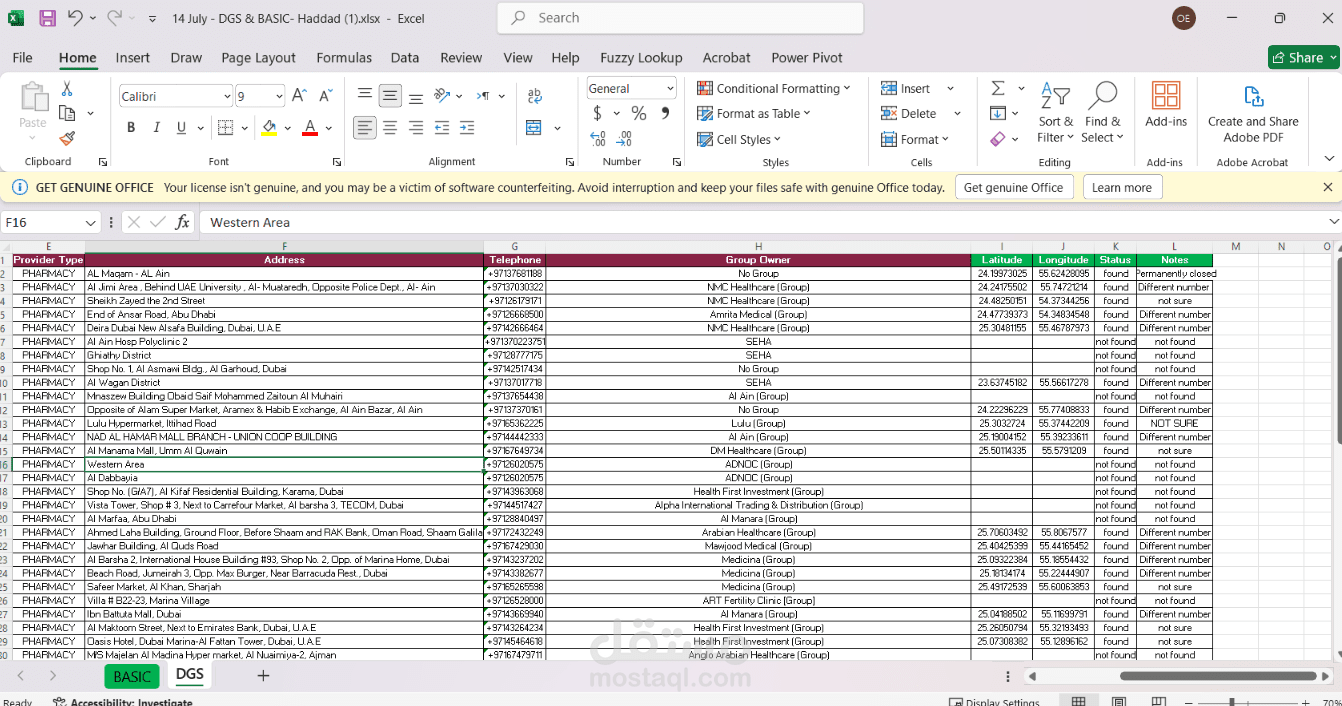Image resolution: width=1342 pixels, height=706 pixels.
Task: Switch to the Formulas tab
Action: 344,58
